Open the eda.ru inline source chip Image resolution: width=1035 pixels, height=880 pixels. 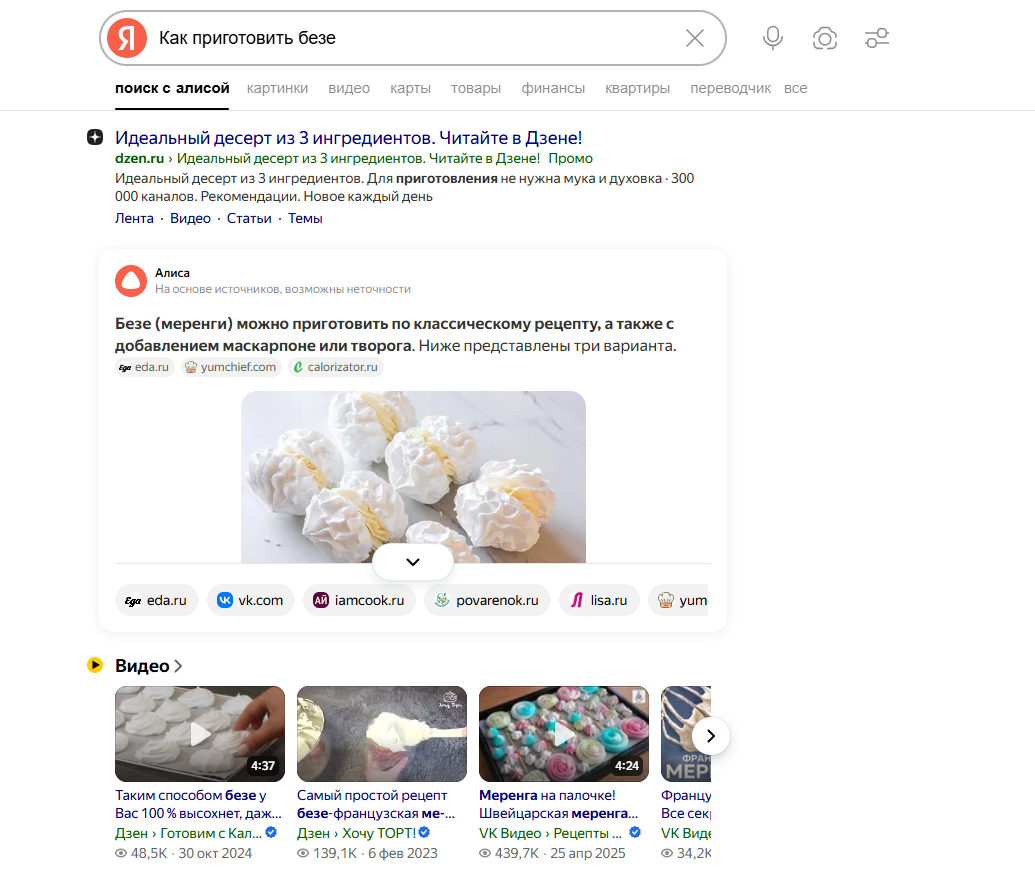145,367
